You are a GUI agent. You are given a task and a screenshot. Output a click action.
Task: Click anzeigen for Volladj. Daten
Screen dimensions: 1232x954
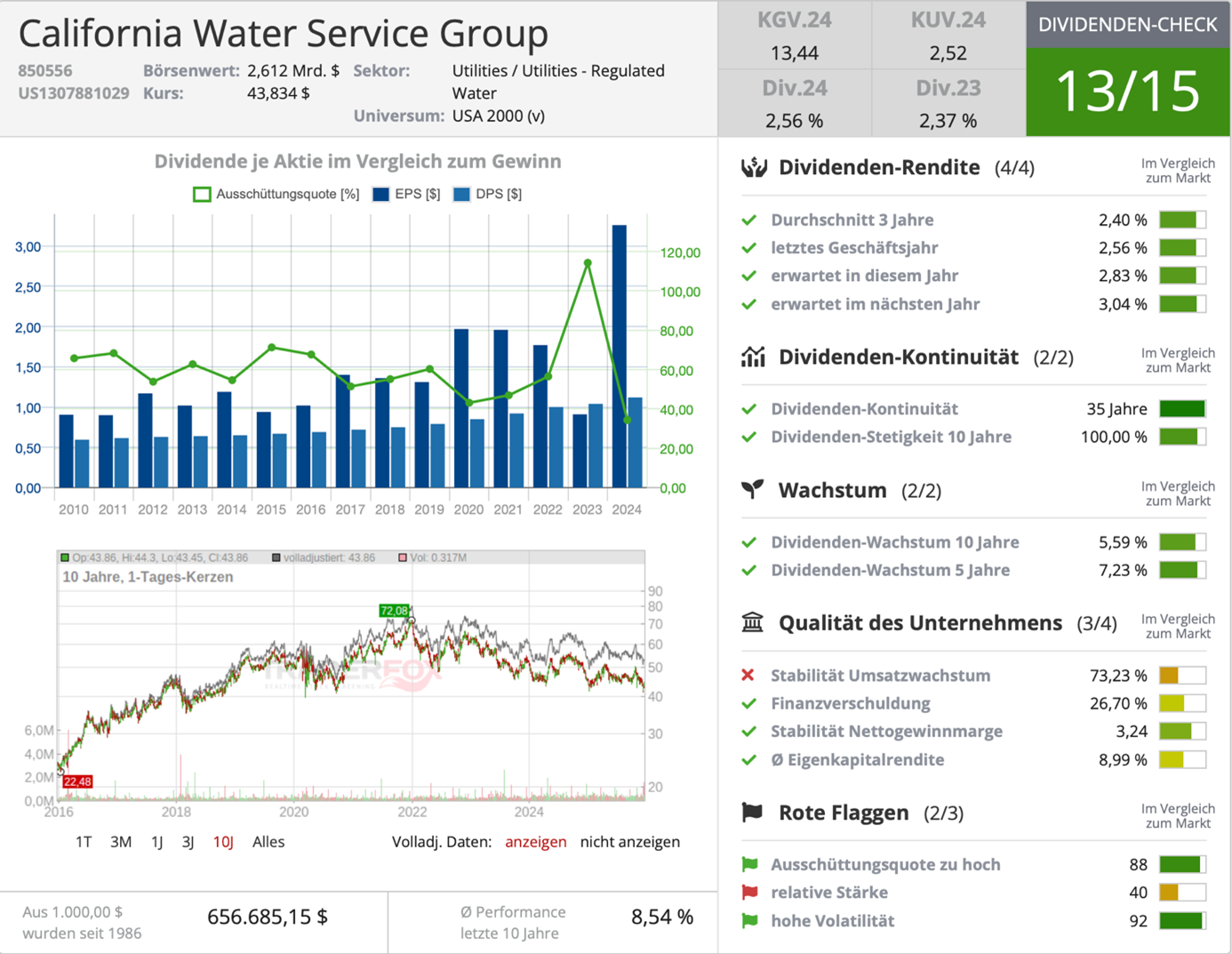tap(535, 842)
